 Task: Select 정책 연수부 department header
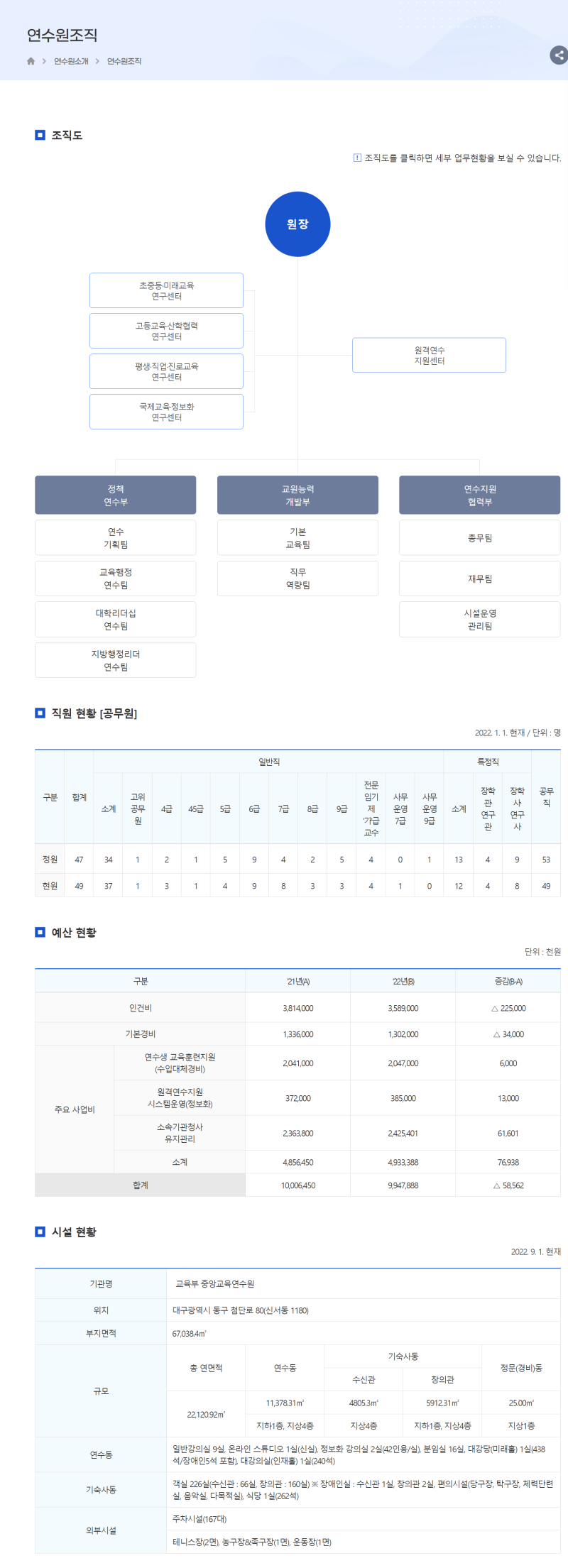pos(116,495)
